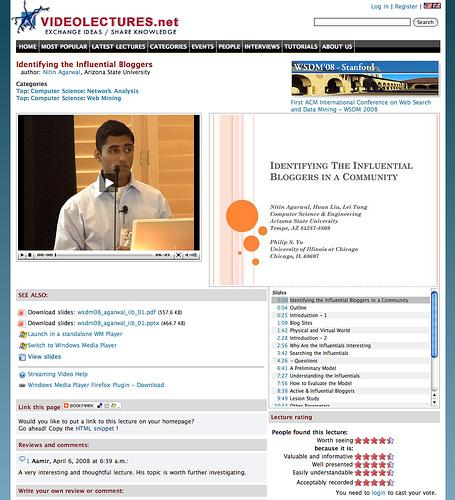Open the Most Popular menu item

(x=64, y=47)
